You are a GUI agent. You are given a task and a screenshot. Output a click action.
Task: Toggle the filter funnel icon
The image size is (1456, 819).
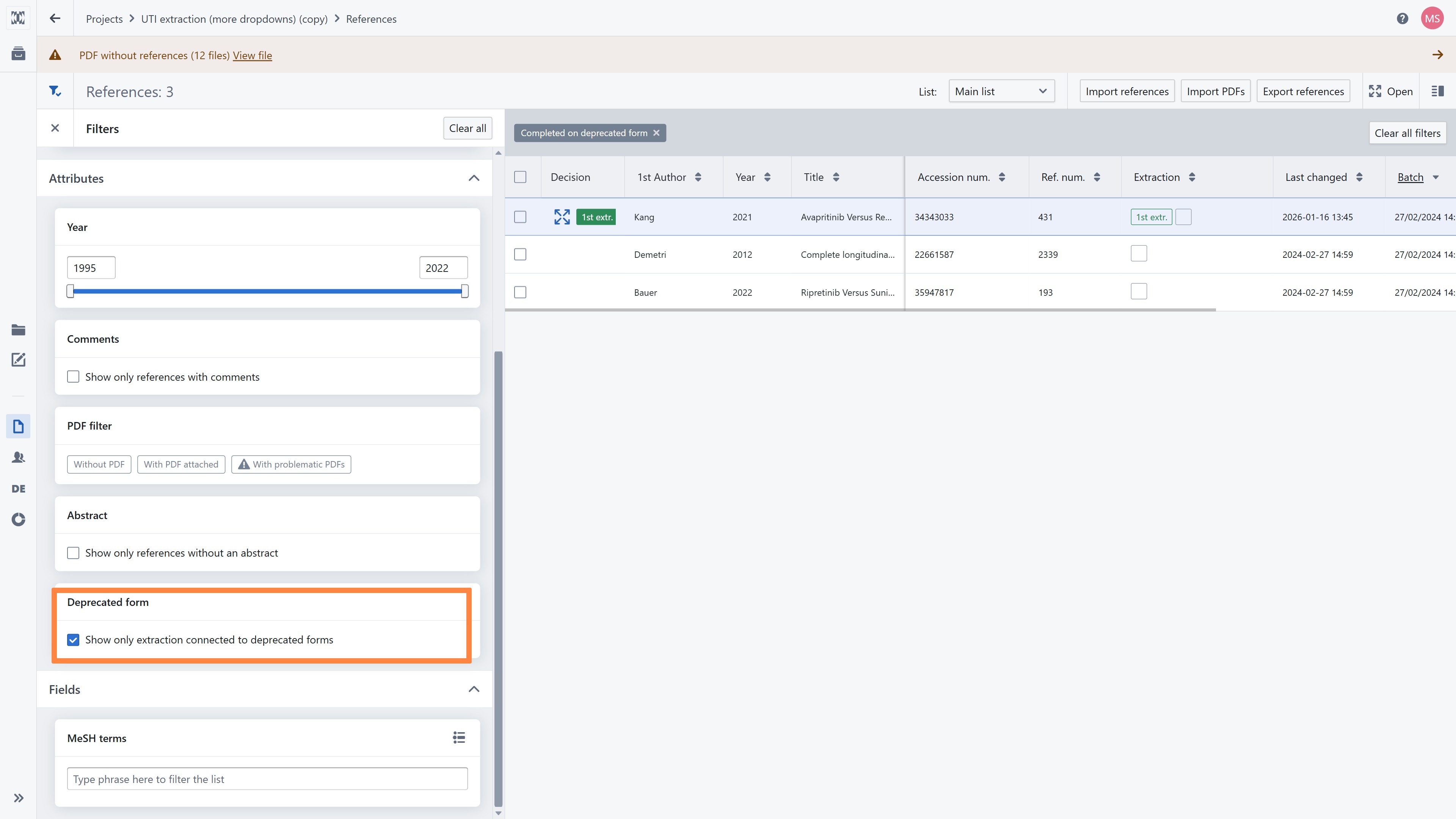55,91
